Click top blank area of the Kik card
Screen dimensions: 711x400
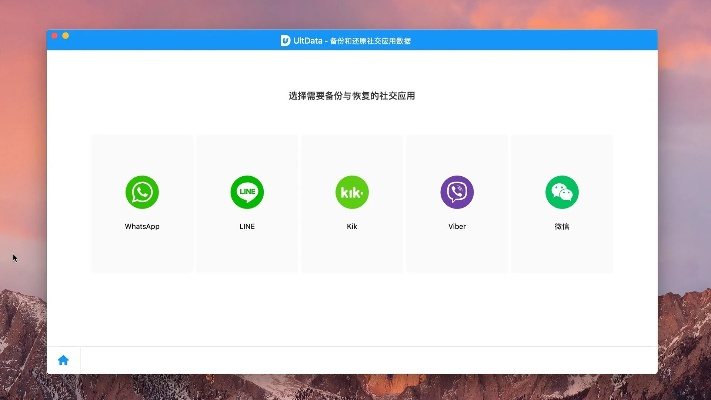[x=352, y=152]
